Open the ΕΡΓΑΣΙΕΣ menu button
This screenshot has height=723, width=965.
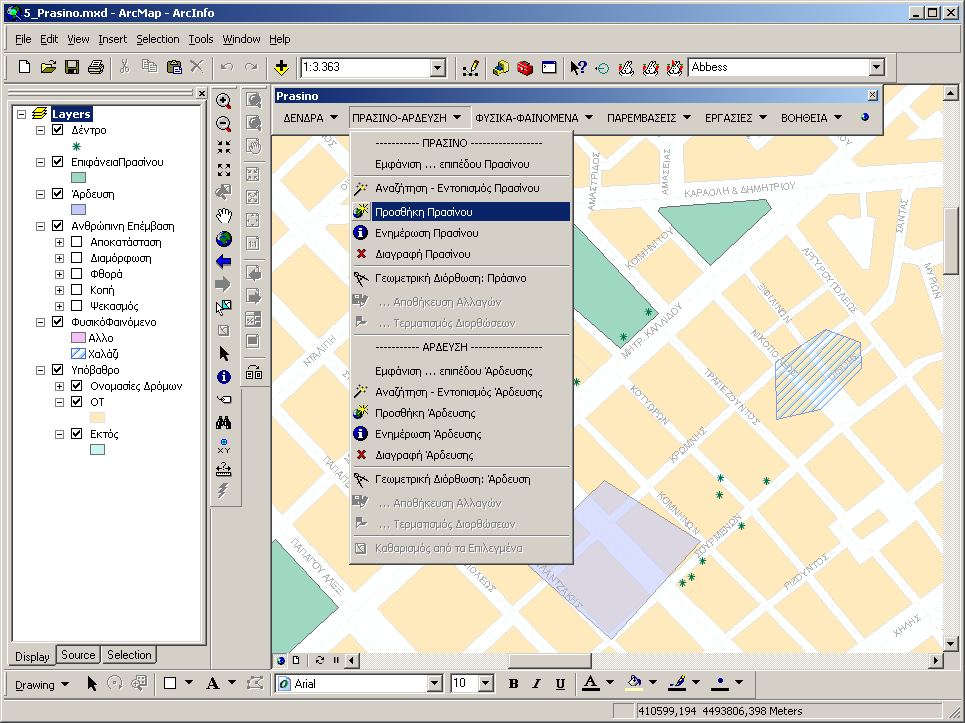[x=735, y=118]
